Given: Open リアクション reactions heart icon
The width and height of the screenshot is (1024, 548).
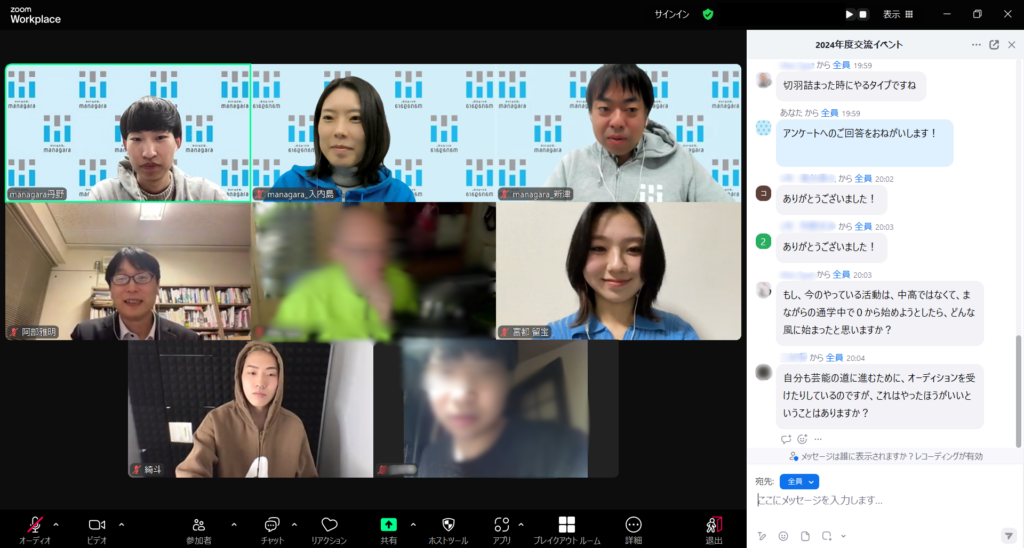Looking at the screenshot, I should coord(329,530).
